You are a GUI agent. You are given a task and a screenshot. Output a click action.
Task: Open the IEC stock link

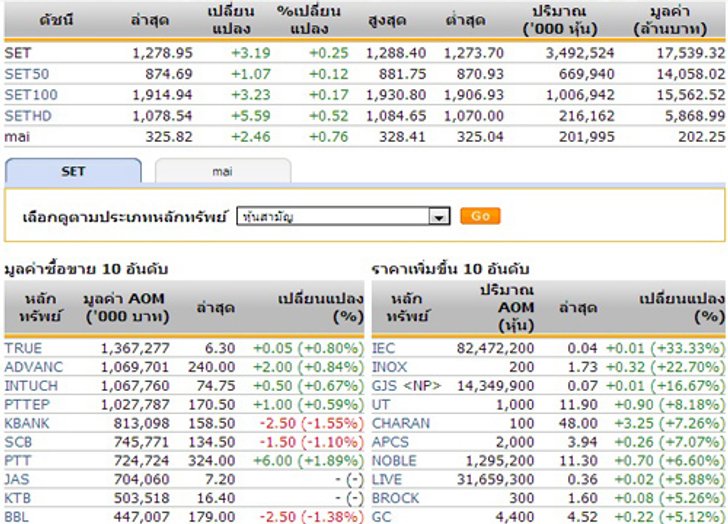[x=384, y=348]
